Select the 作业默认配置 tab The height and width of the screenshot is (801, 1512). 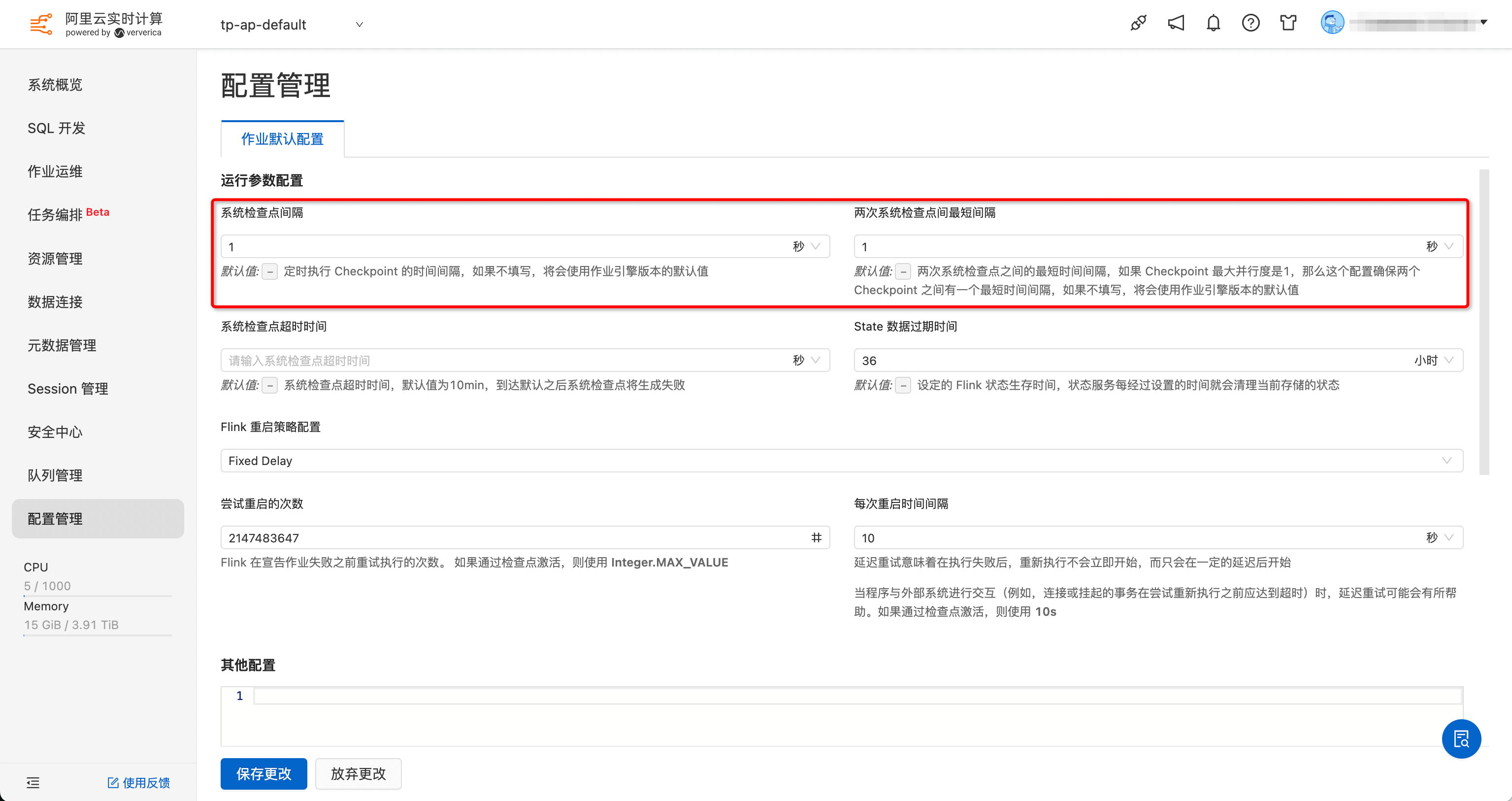point(282,139)
